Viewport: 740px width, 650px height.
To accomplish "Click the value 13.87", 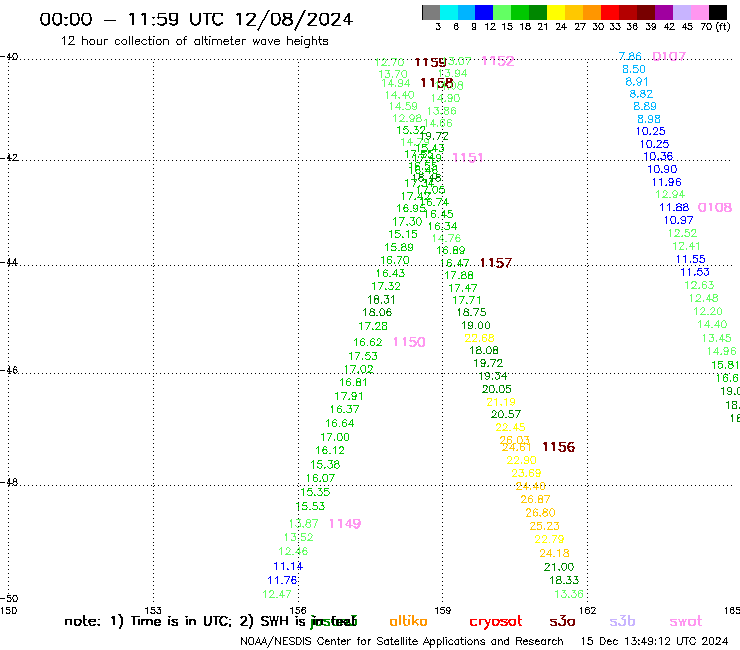I will 303,523.
